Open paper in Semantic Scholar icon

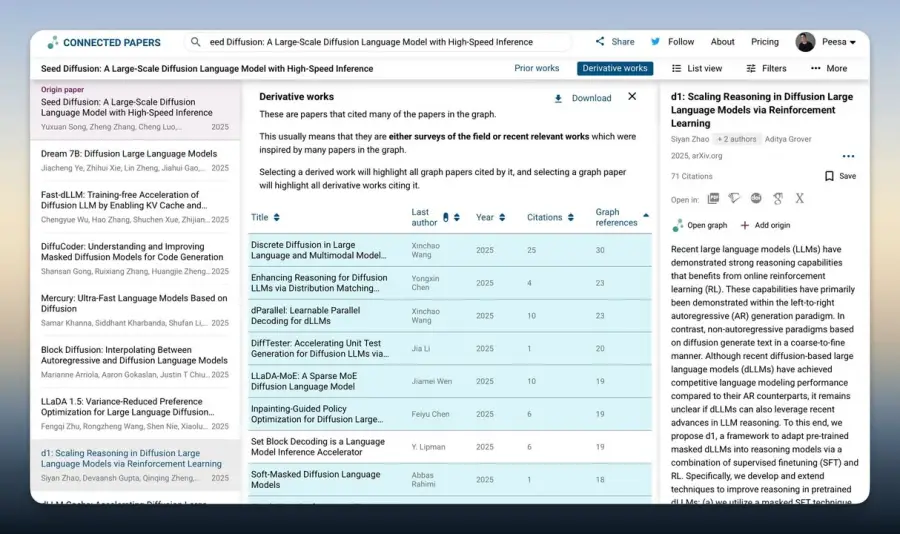(x=734, y=199)
